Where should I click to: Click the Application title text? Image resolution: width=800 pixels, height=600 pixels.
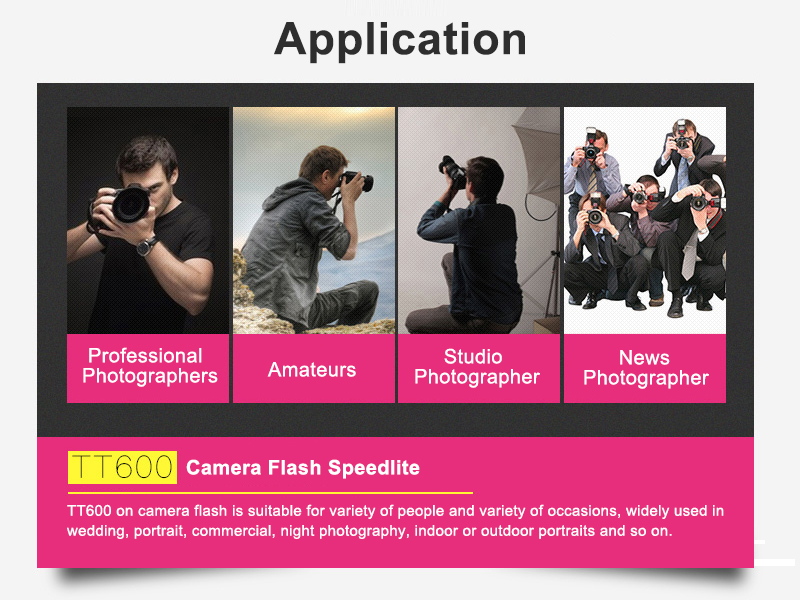point(401,40)
